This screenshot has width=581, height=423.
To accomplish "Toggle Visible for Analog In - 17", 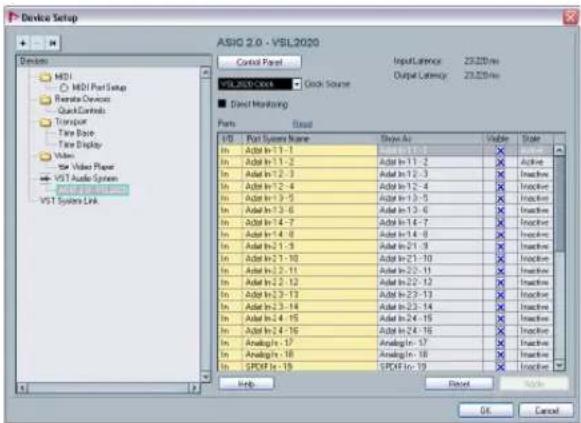I will coord(500,343).
